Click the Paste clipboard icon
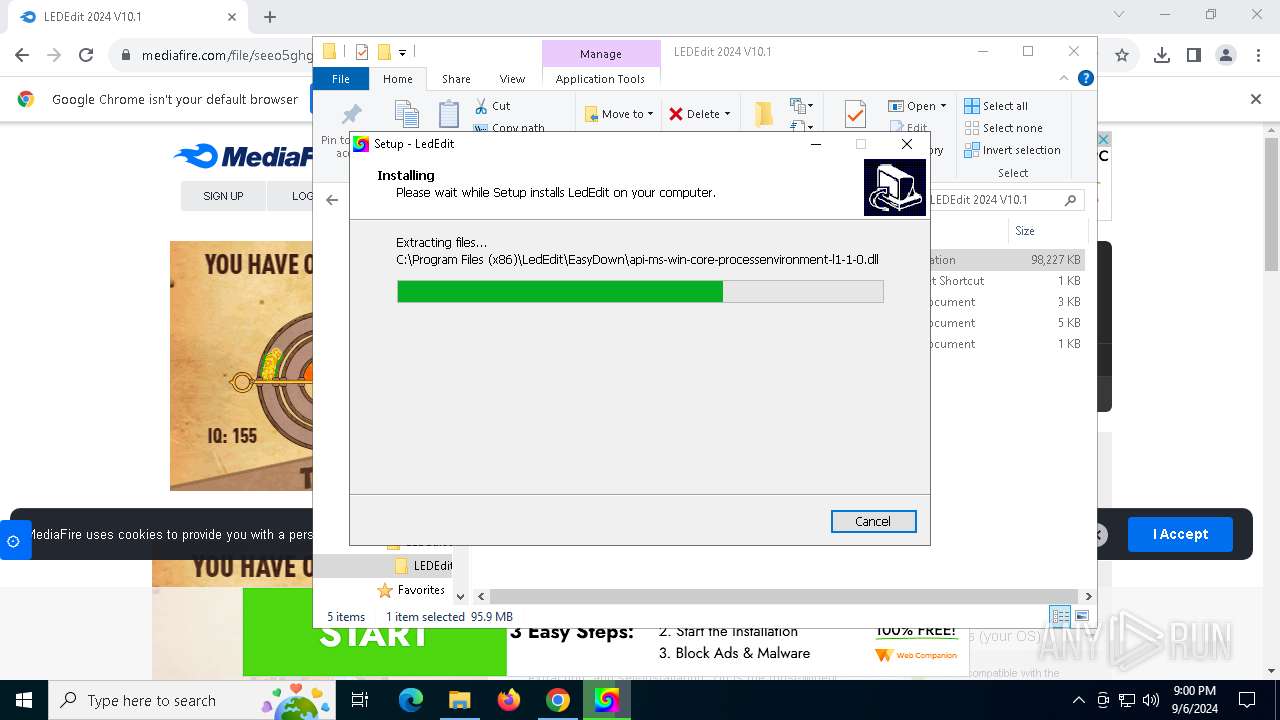 coord(449,114)
